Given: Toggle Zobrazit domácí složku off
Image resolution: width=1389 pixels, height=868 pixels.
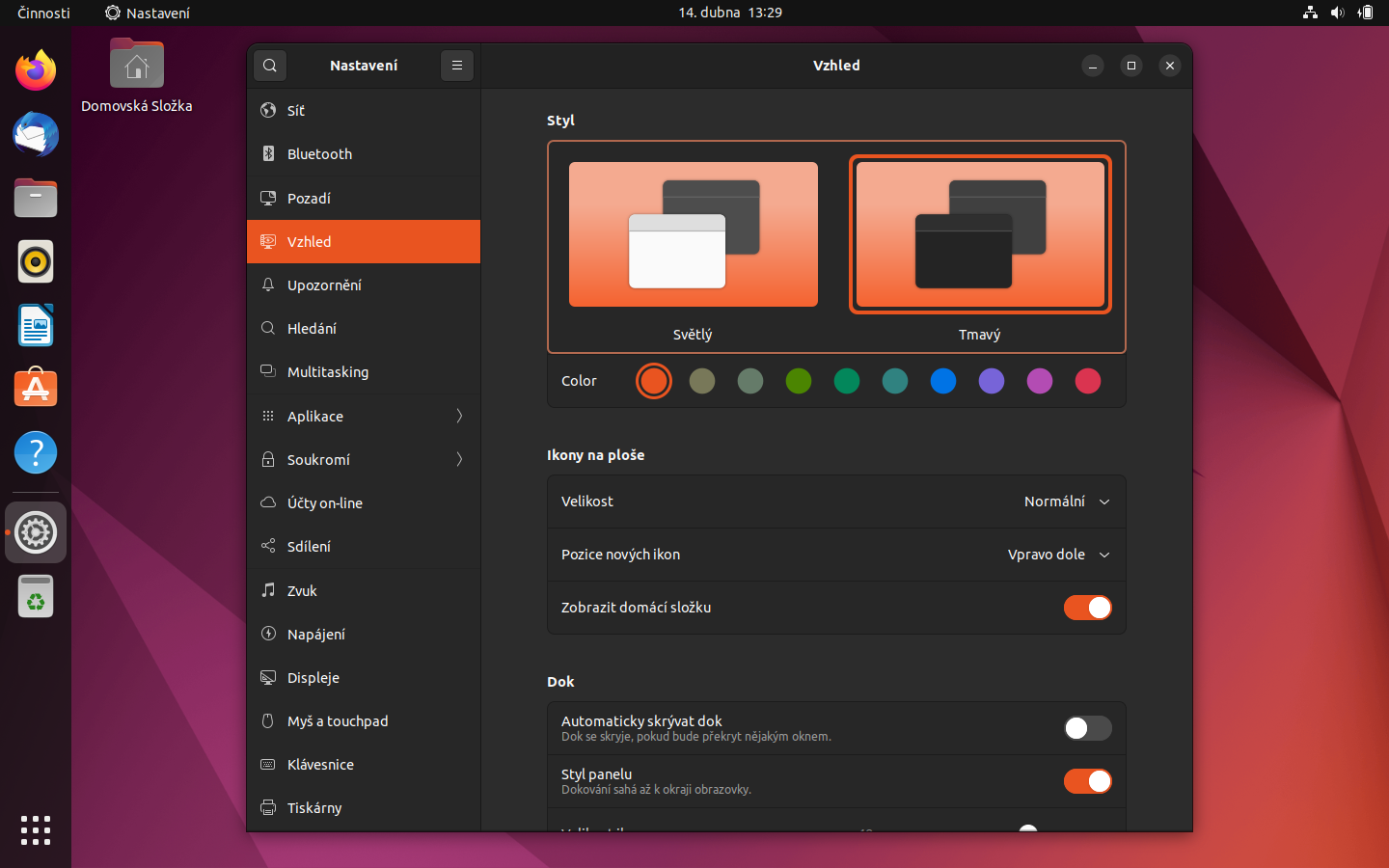Looking at the screenshot, I should [1087, 608].
